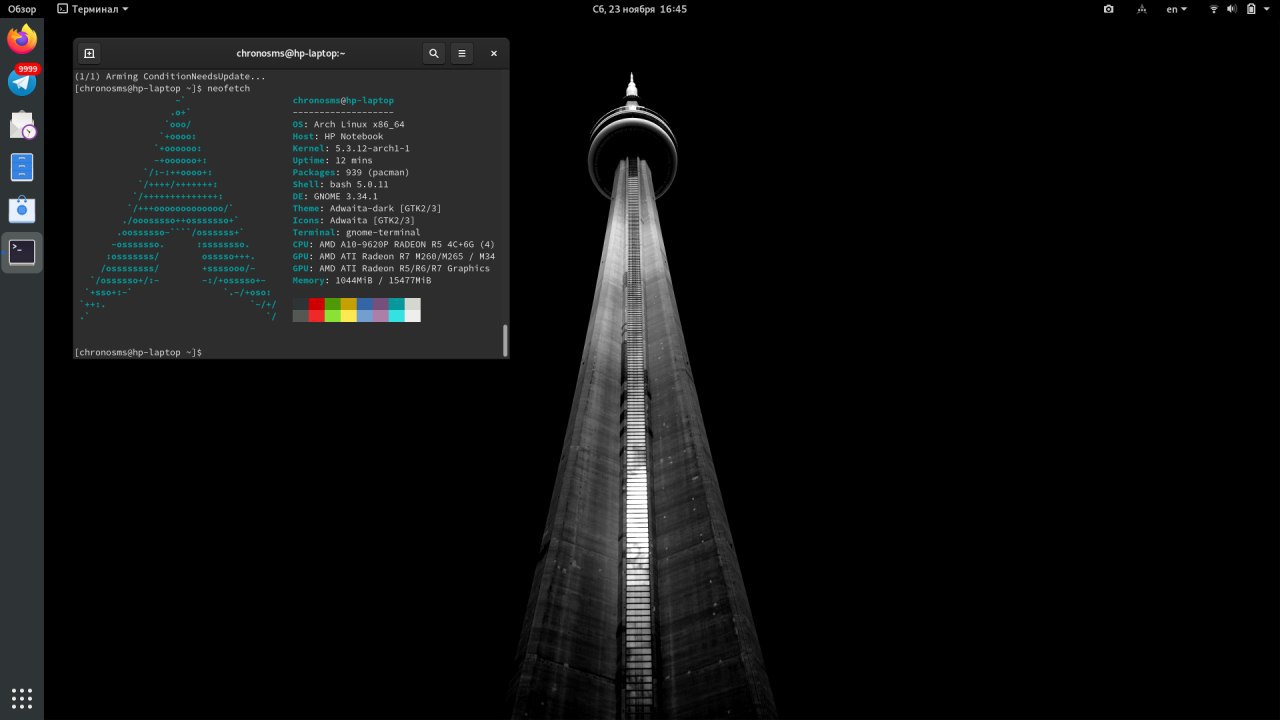The height and width of the screenshot is (720, 1280).
Task: Click terminal title chronosms@hp-laptop:~
Action: [x=290, y=53]
